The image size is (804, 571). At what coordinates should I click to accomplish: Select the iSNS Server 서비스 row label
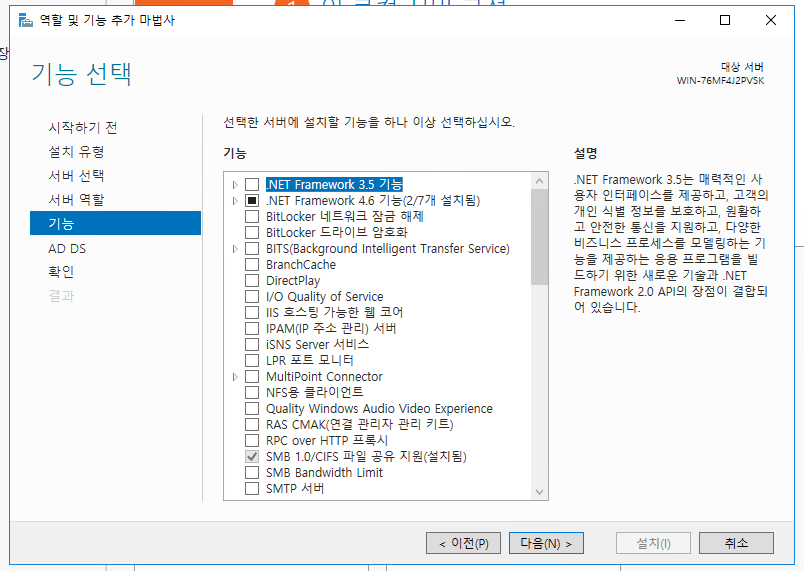[x=317, y=344]
